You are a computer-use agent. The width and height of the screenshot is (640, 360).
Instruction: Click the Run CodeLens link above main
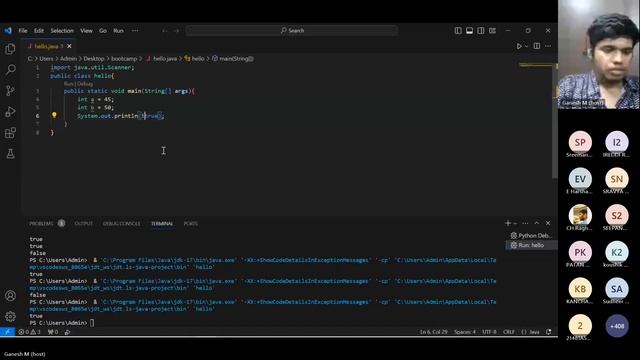68,84
